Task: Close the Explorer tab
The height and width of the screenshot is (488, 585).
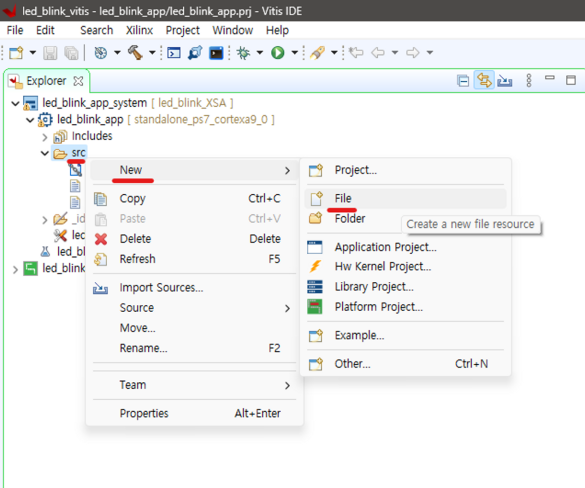Action: click(x=78, y=81)
